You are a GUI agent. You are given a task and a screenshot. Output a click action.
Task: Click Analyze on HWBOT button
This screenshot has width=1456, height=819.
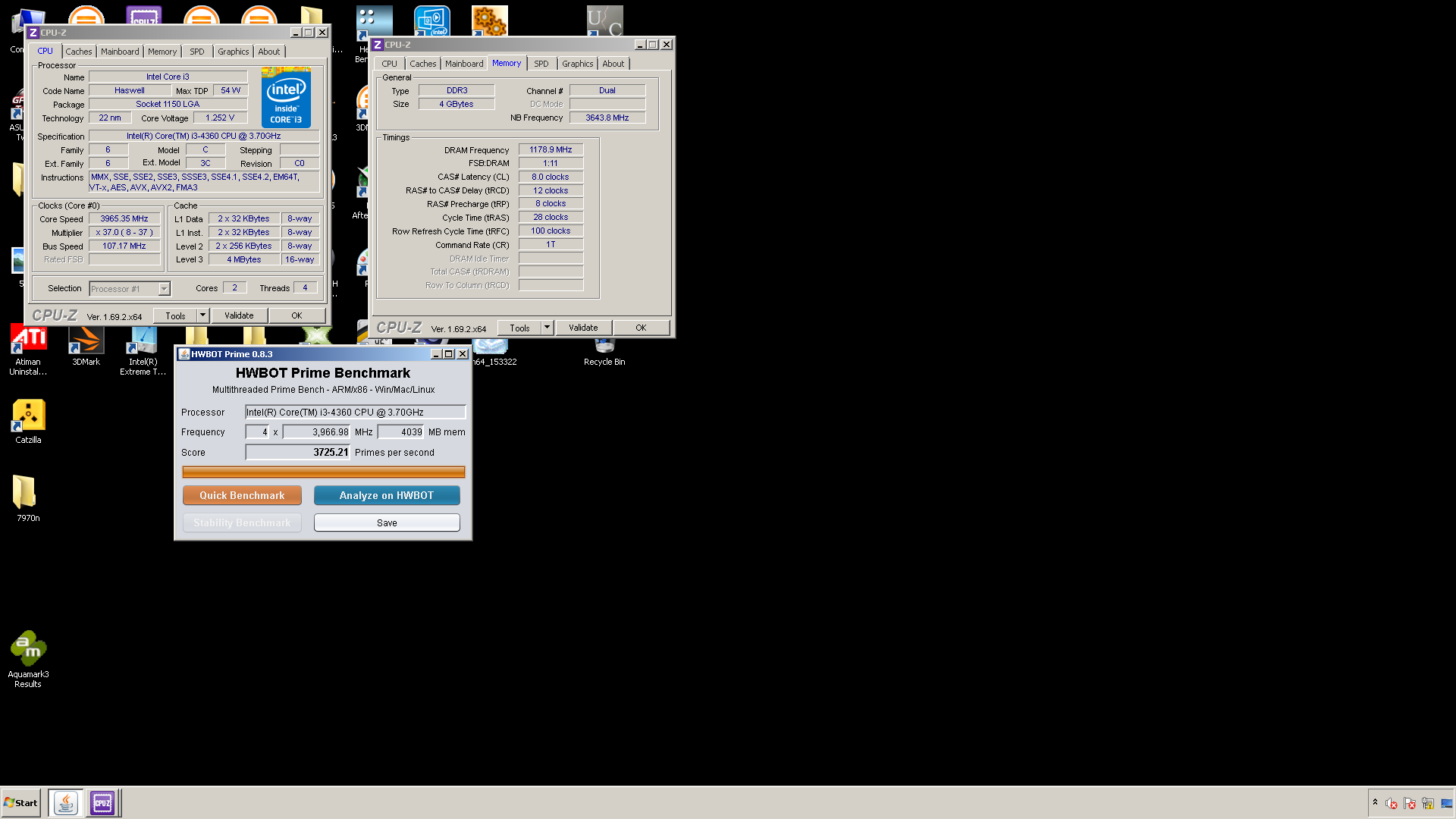coord(387,495)
